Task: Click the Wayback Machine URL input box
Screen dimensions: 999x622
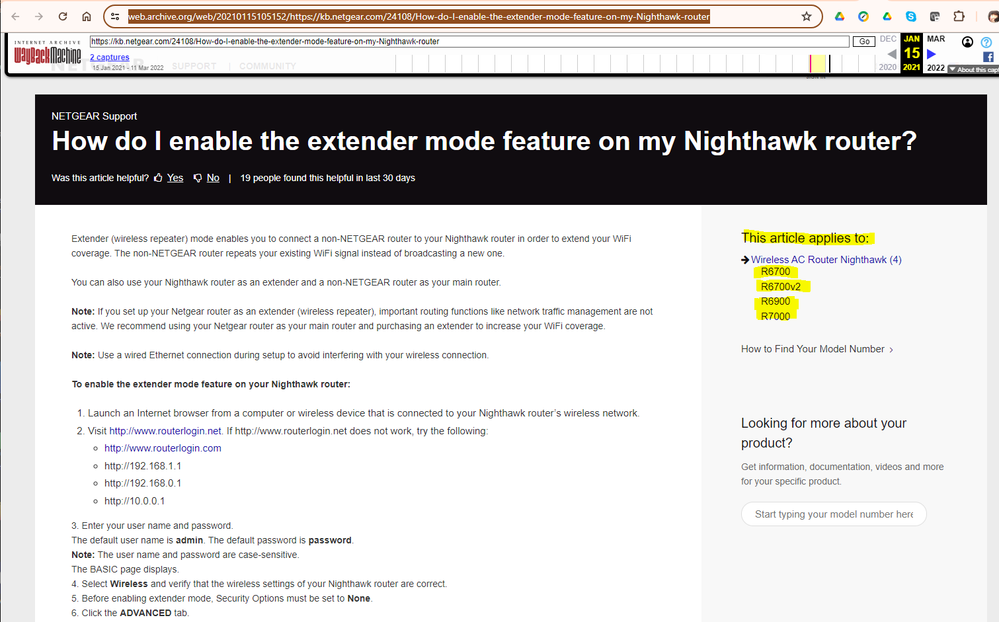Action: pyautogui.click(x=468, y=41)
